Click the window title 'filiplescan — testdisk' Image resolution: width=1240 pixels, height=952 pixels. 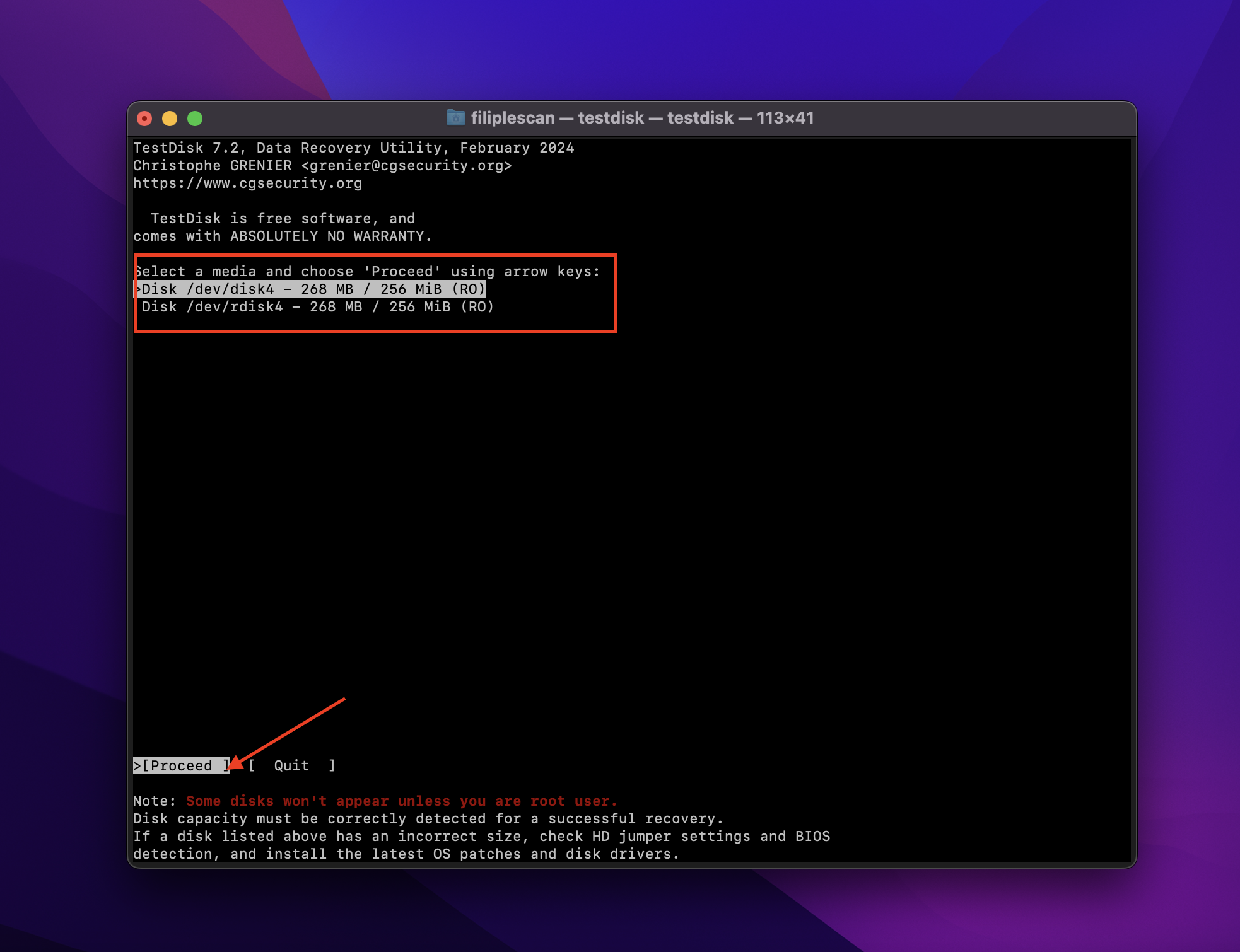point(642,118)
